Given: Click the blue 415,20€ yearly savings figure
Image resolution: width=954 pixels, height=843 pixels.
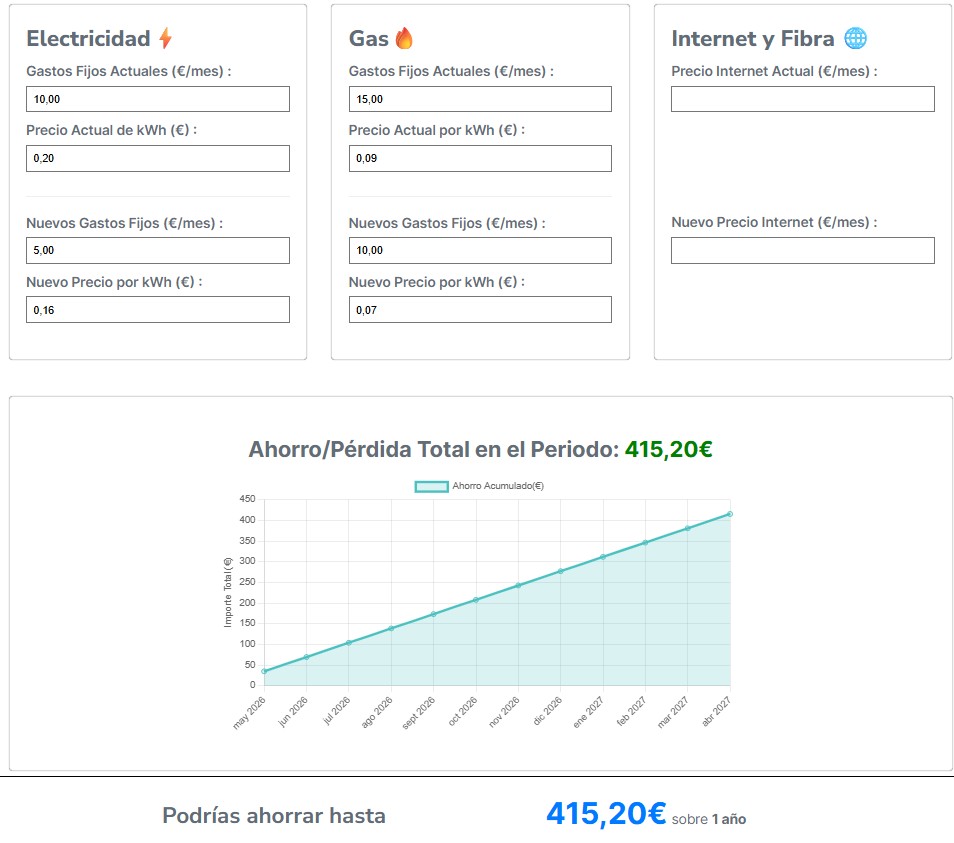Looking at the screenshot, I should click(606, 814).
